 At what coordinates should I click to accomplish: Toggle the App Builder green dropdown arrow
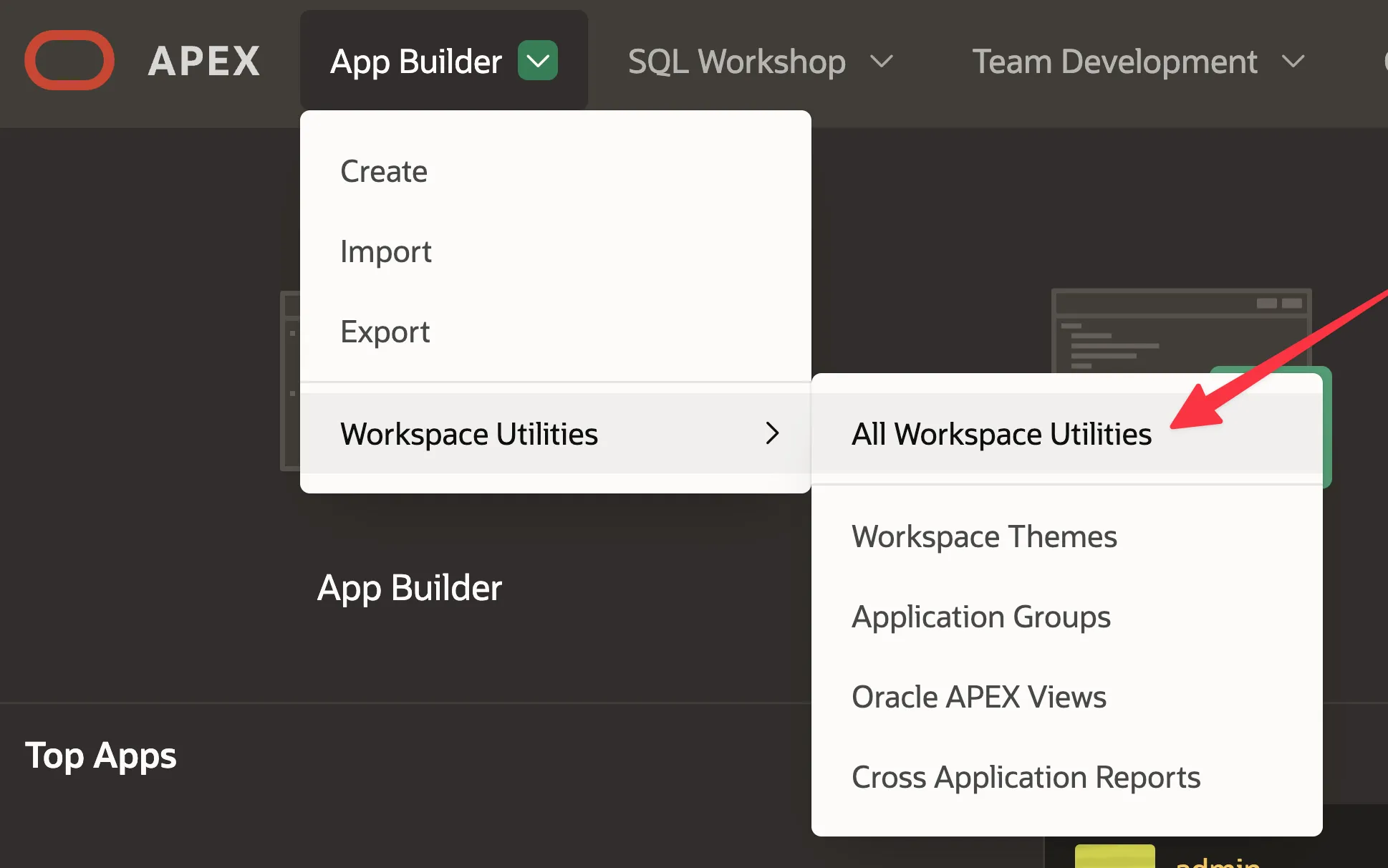point(537,61)
